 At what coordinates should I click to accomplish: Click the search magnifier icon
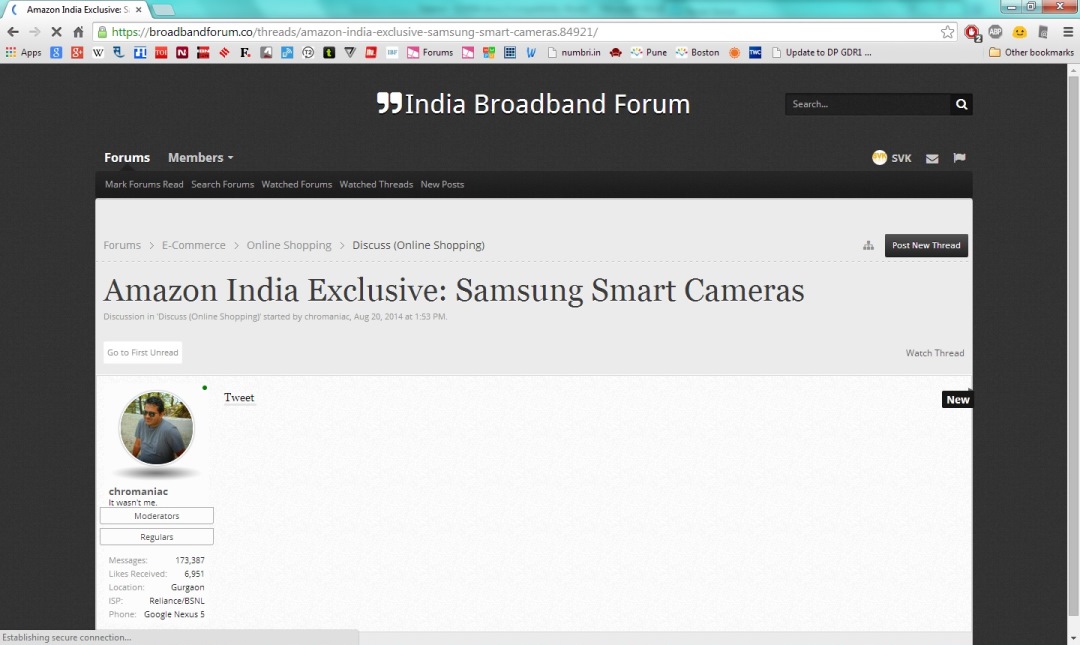pos(961,104)
